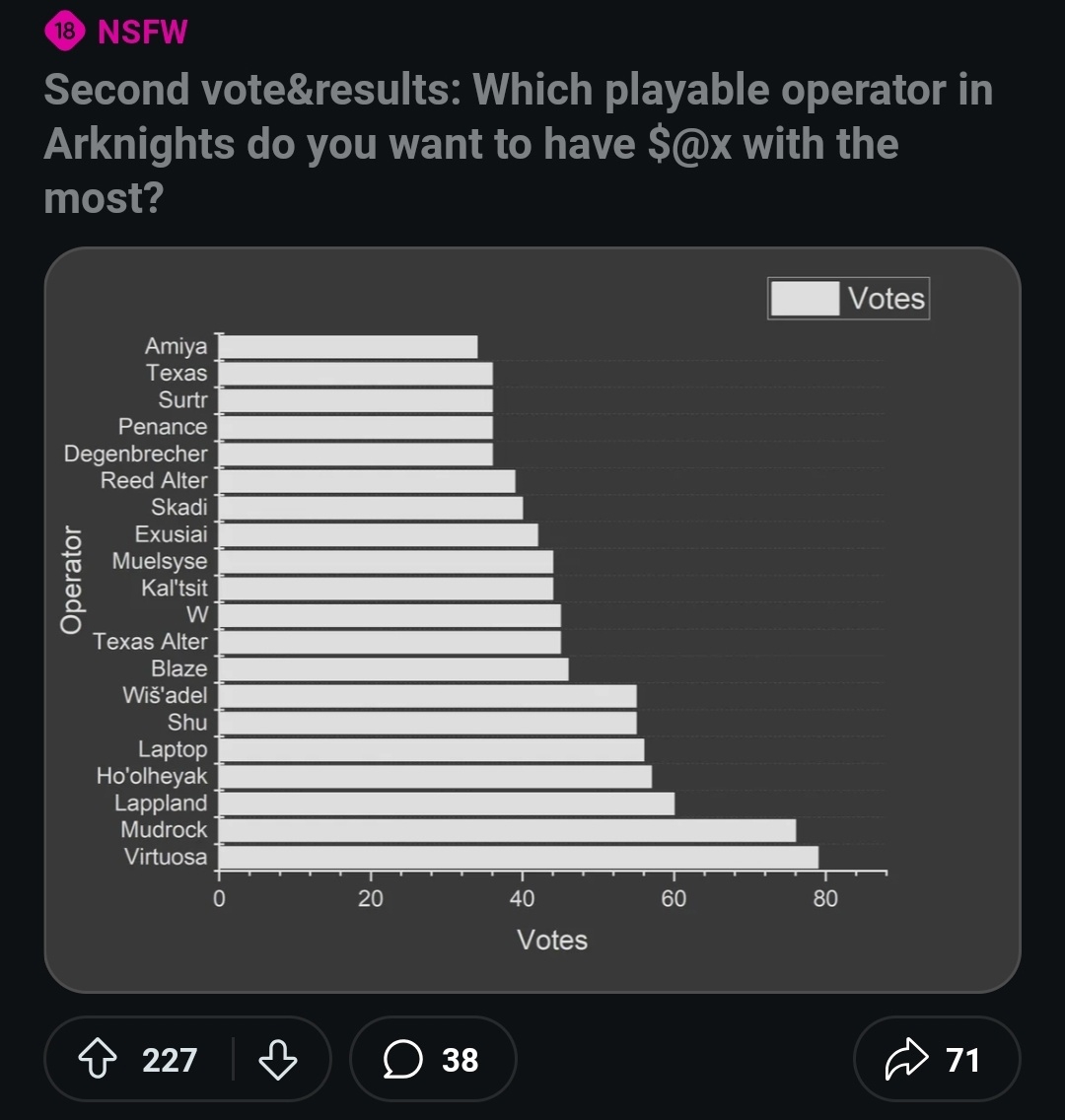The height and width of the screenshot is (1120, 1065).
Task: Click the white Votes legend swatch
Action: pos(805,299)
